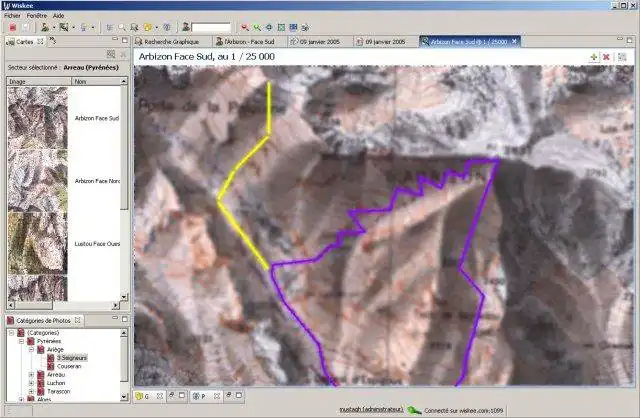640x418 pixels.
Task: Select the Arbizon Face Nord map thumbnail
Action: [x=38, y=180]
